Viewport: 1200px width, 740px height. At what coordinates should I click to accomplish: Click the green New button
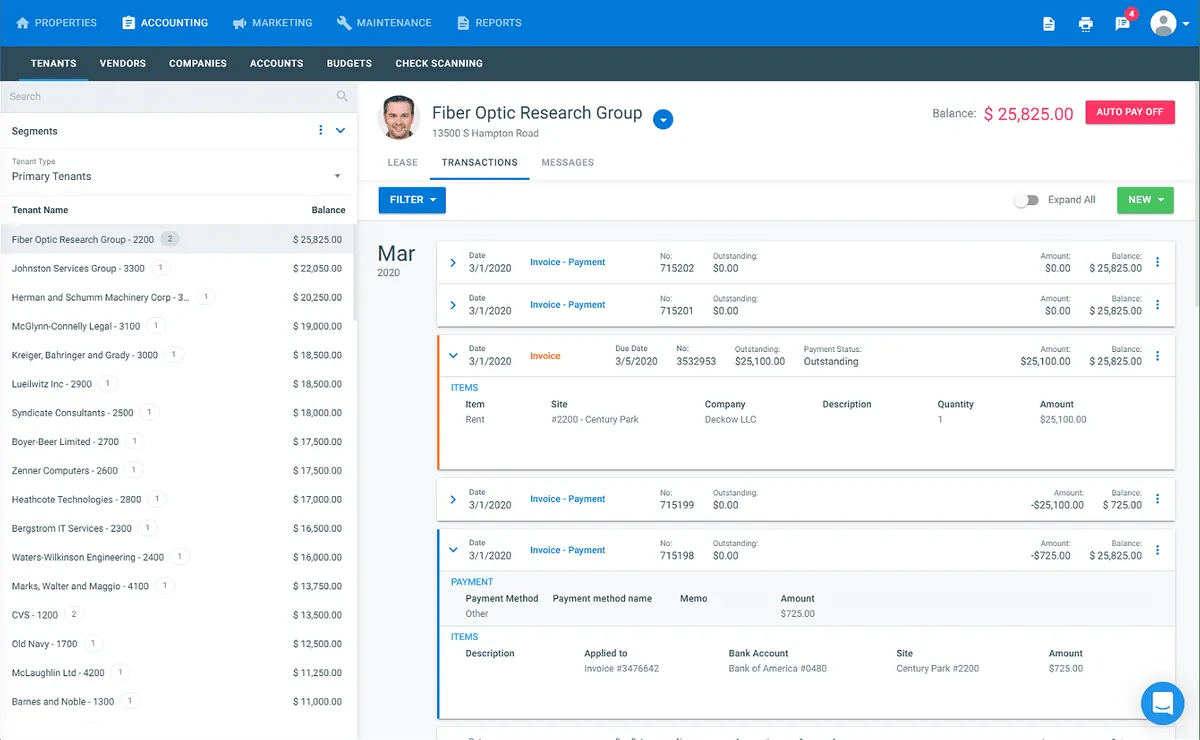click(1144, 200)
